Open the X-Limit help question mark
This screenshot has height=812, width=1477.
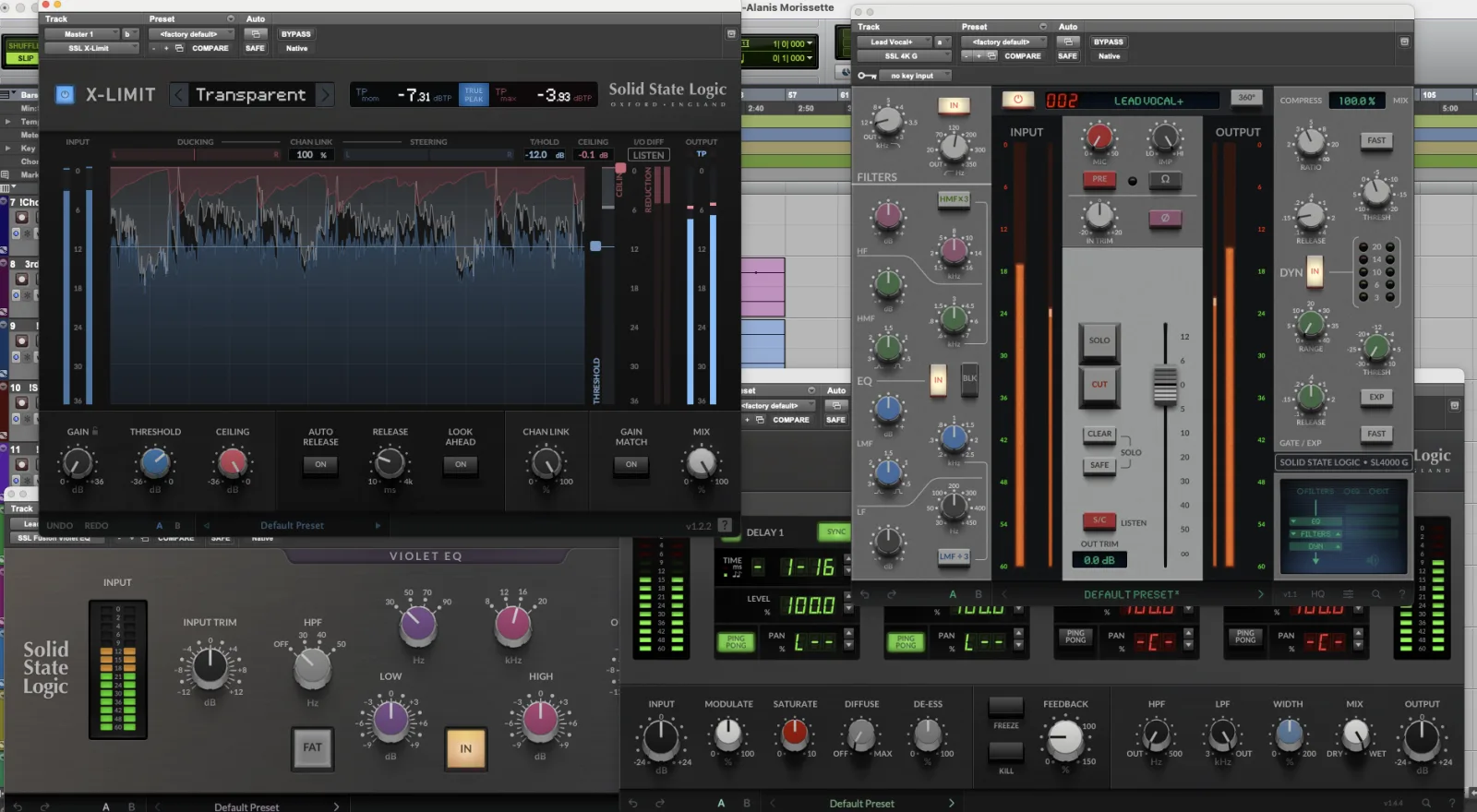coord(726,525)
